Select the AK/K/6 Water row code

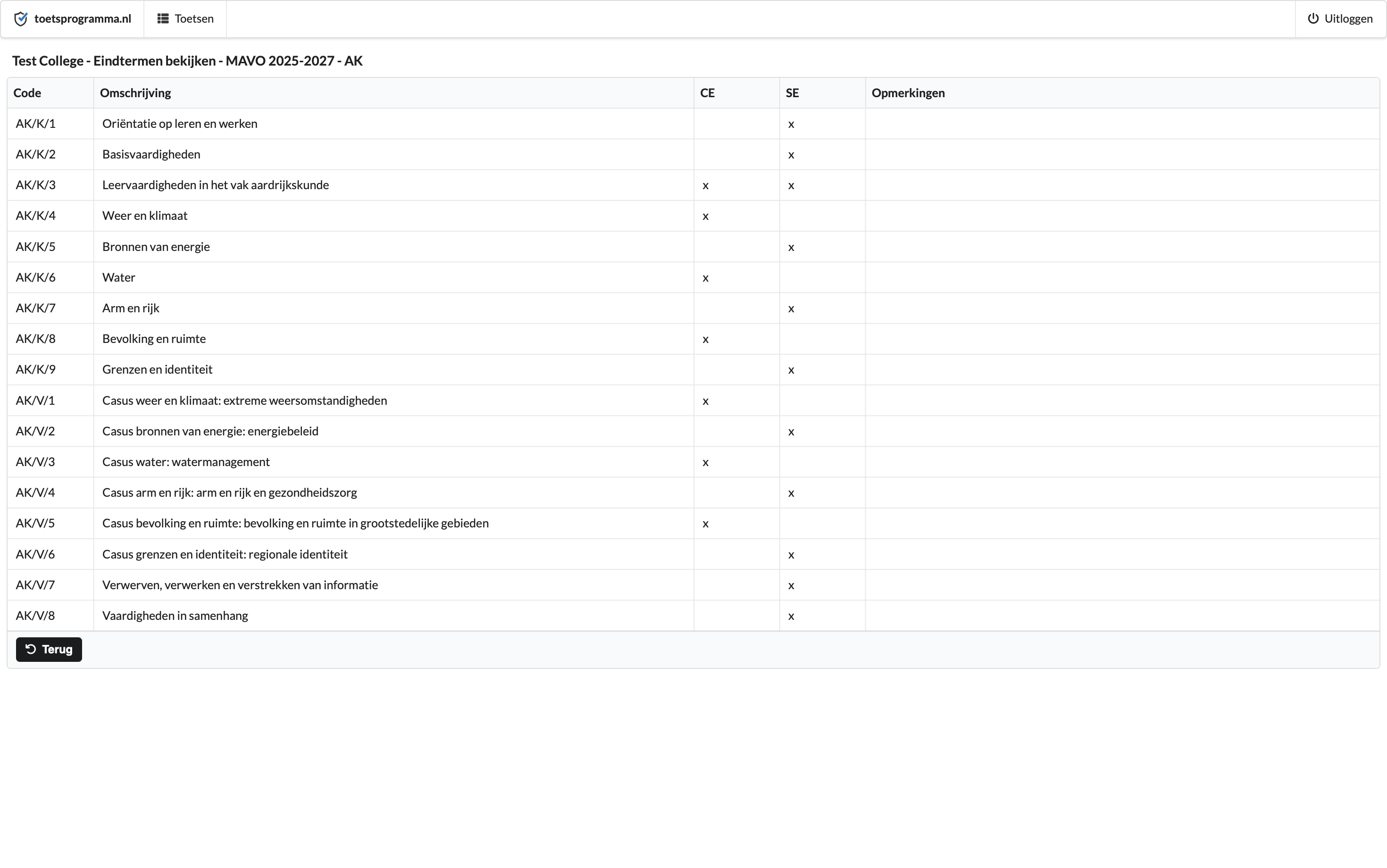[x=35, y=277]
